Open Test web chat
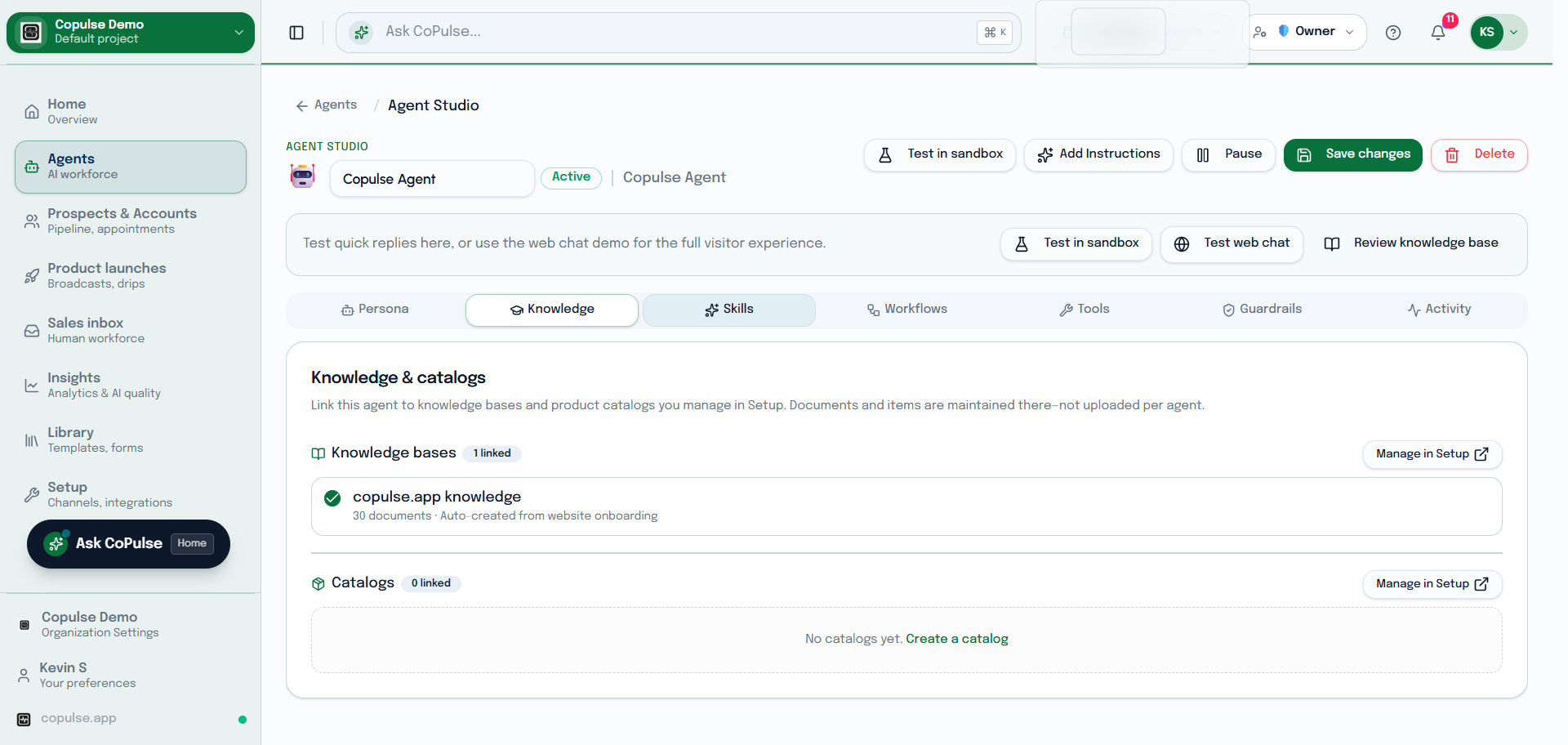This screenshot has width=1568, height=745. tap(1232, 243)
